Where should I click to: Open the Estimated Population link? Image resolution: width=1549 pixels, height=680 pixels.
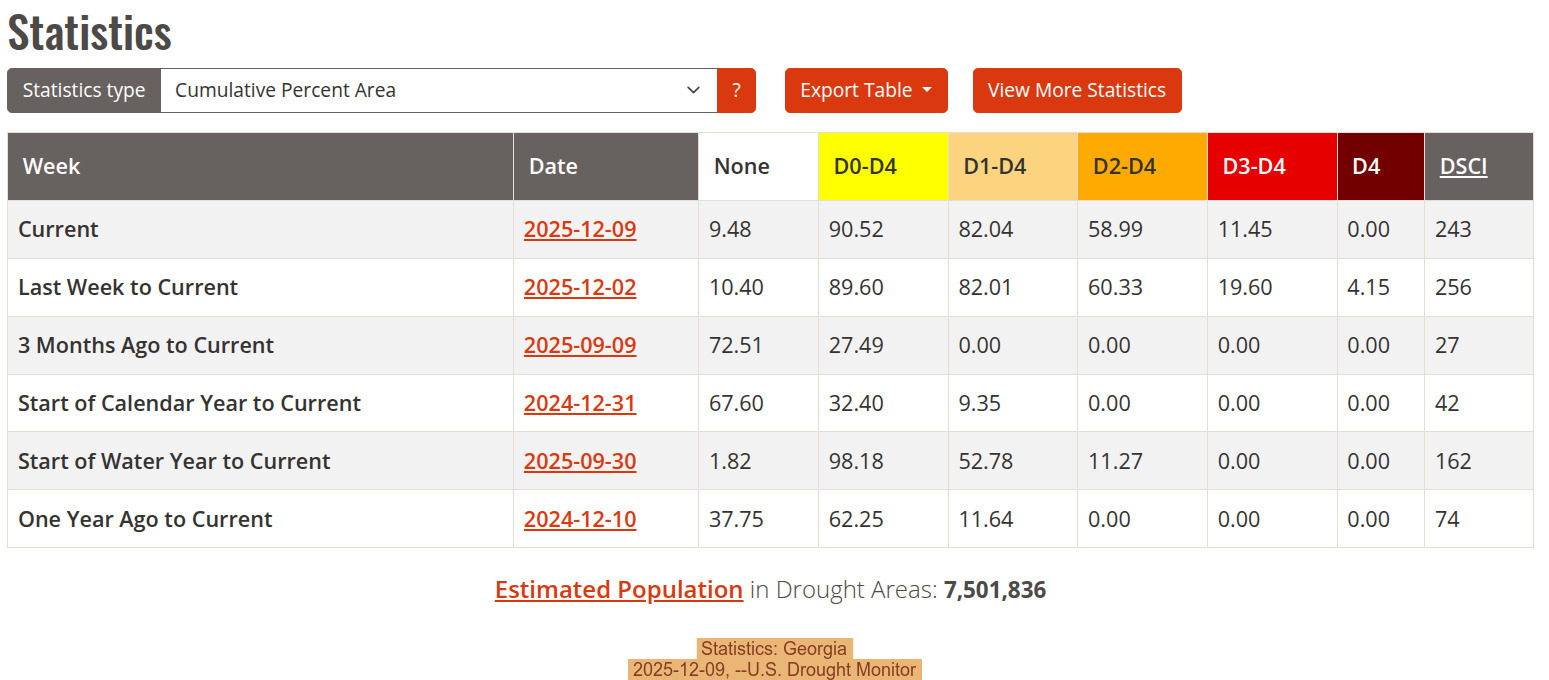click(x=618, y=589)
